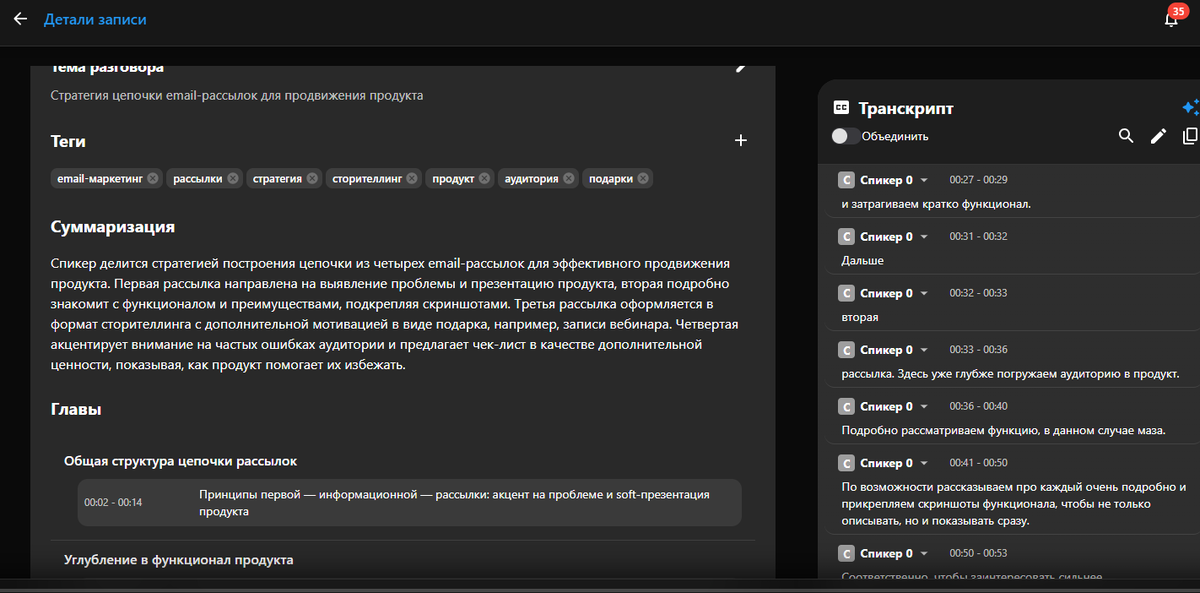
Task: Click transcript line 'и затрагиваем кратко функционал.'
Action: coord(936,204)
